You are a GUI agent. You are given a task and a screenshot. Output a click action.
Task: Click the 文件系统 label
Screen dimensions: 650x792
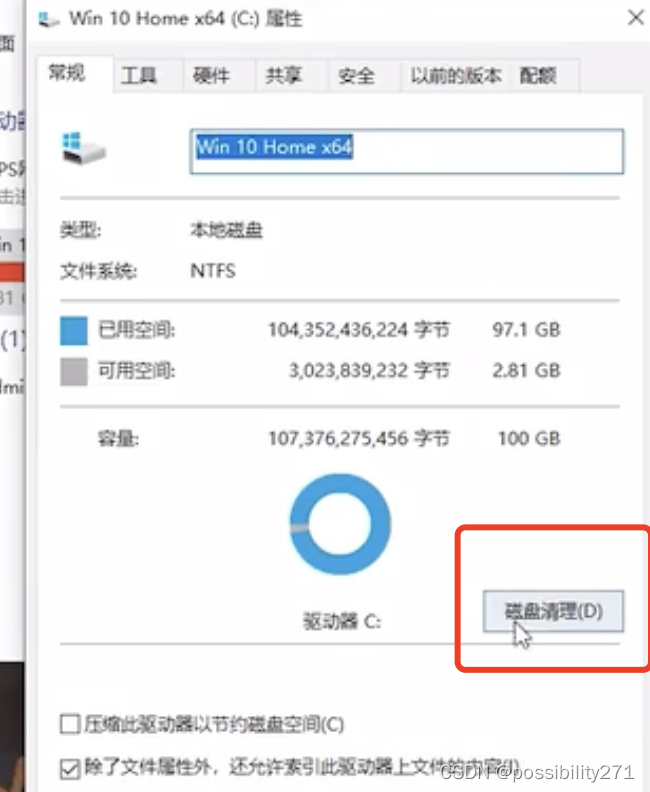[x=98, y=272]
